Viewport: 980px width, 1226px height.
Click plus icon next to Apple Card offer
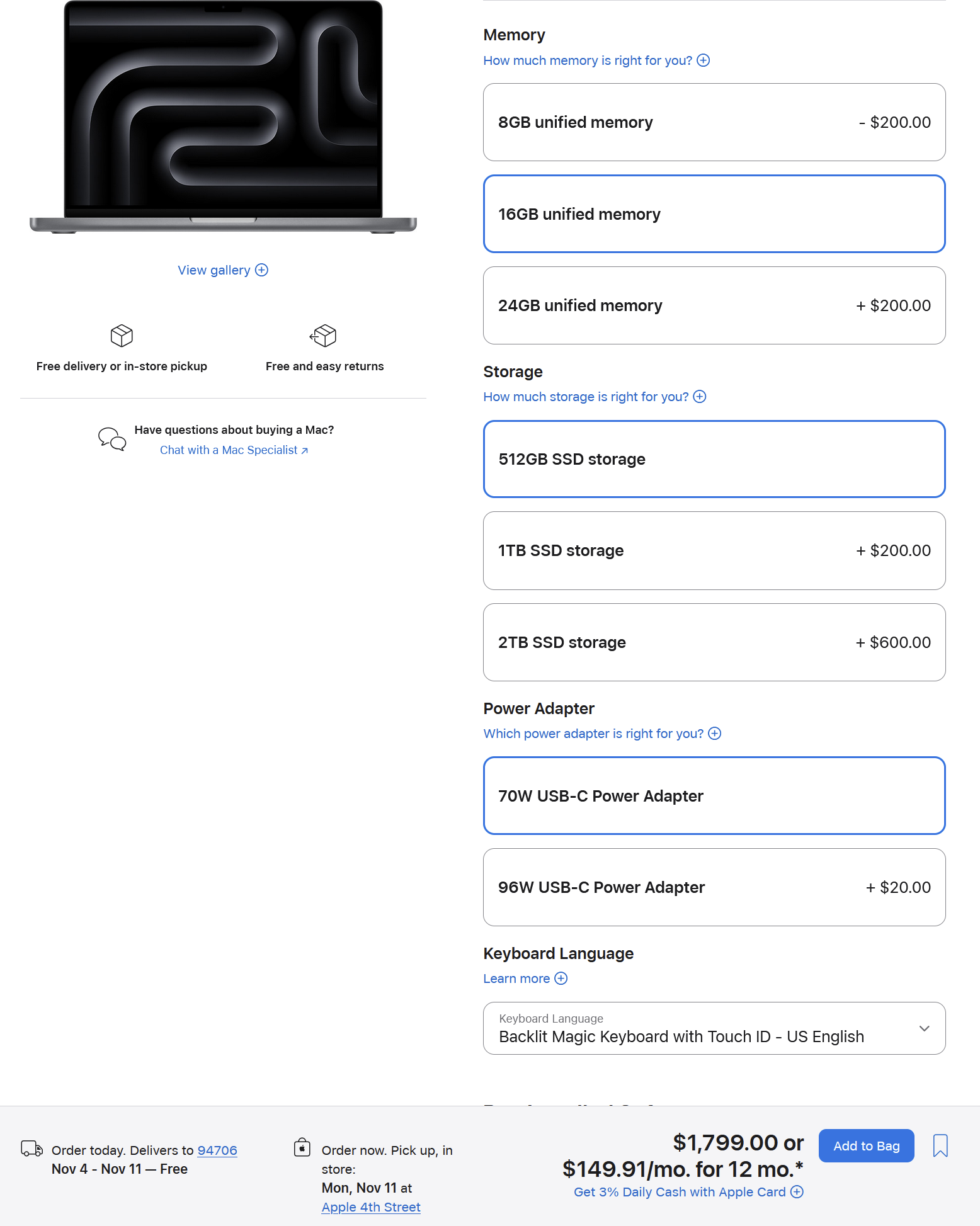click(797, 1192)
